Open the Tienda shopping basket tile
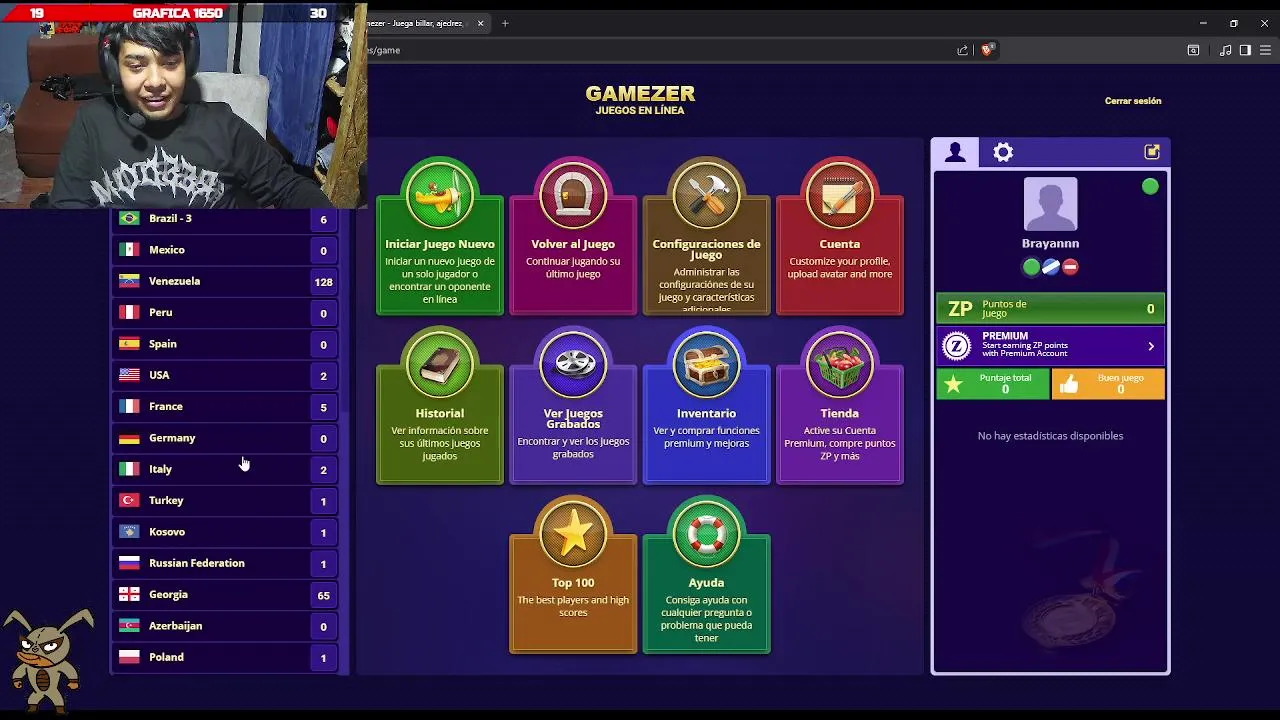Image resolution: width=1280 pixels, height=720 pixels. tap(840, 405)
